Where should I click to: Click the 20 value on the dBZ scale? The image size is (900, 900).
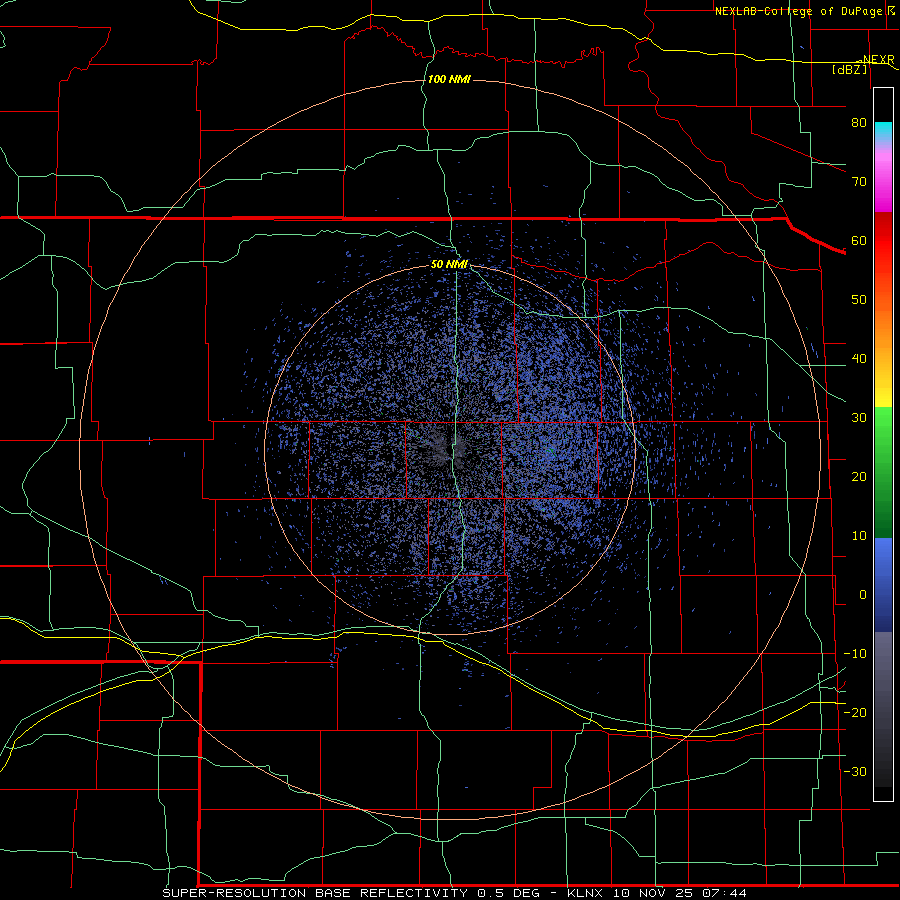tap(859, 476)
